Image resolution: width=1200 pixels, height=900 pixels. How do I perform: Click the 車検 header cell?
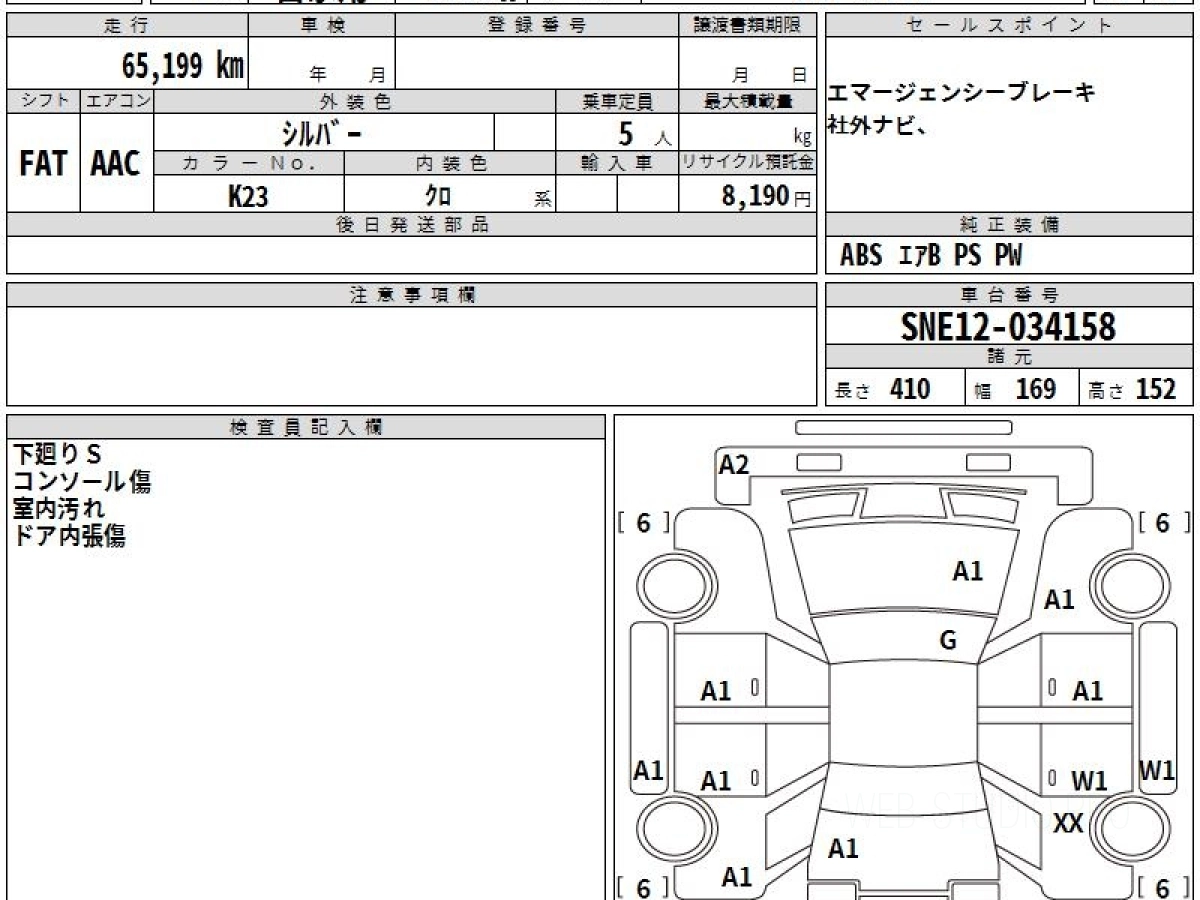[322, 26]
